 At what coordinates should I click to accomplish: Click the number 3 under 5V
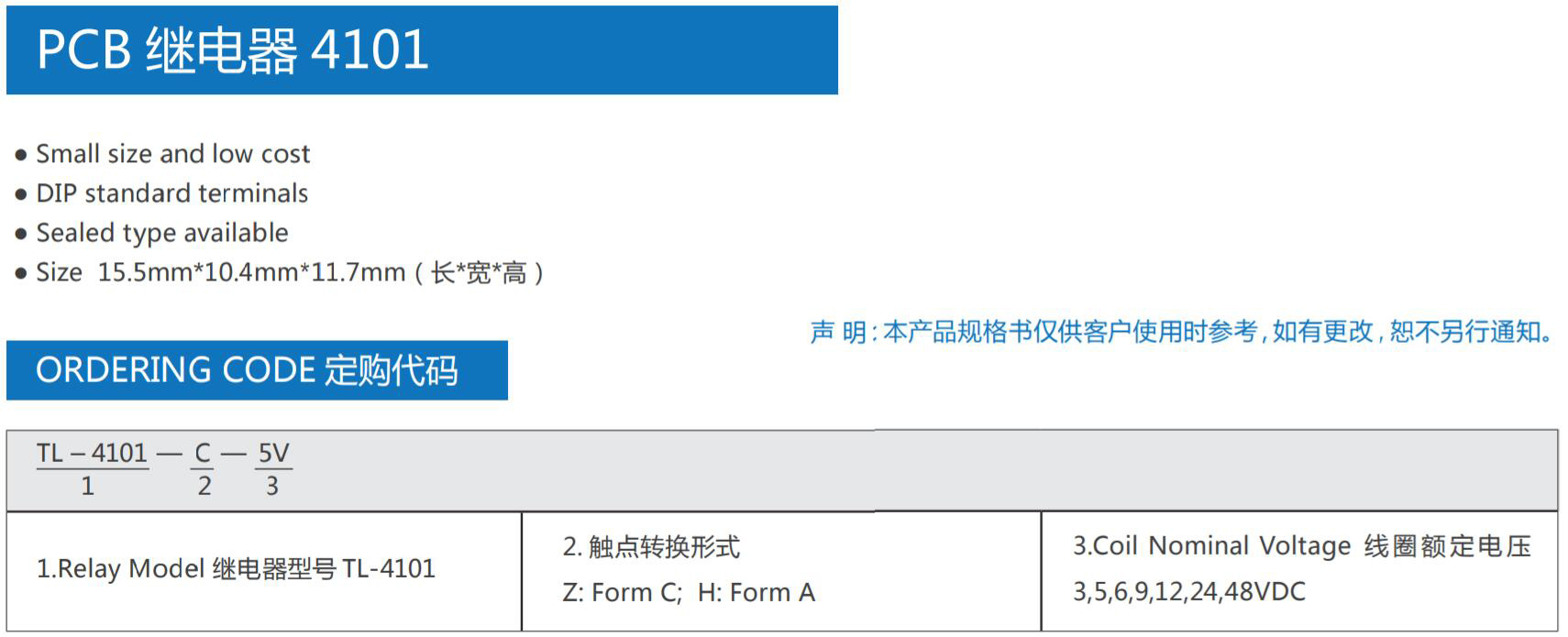click(272, 486)
